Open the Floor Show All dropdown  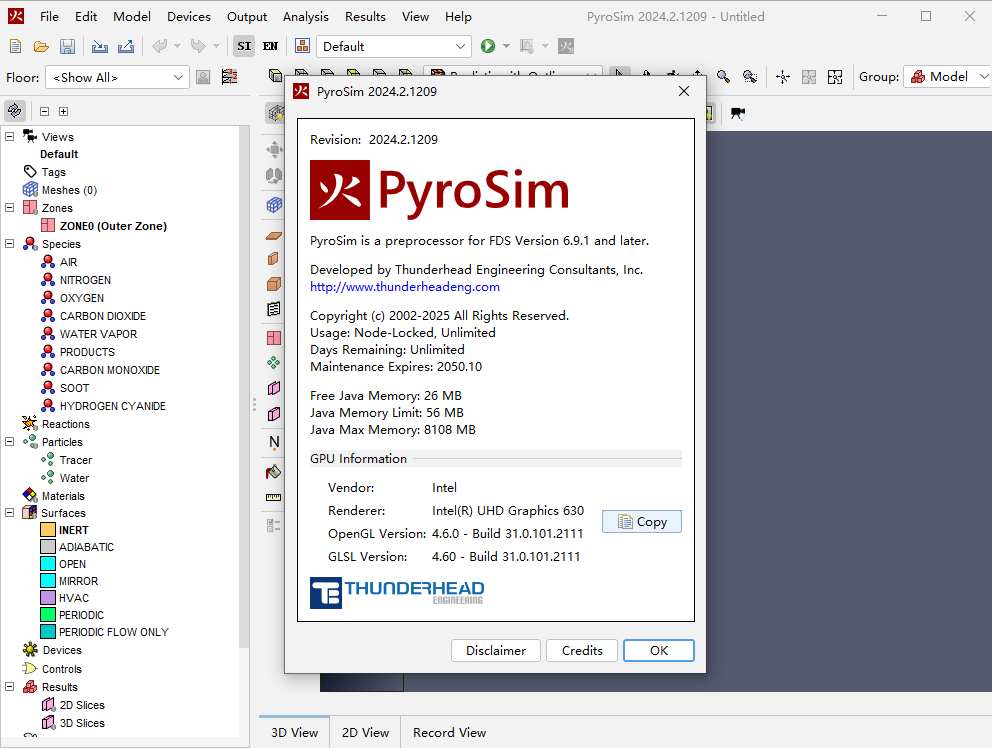117,77
